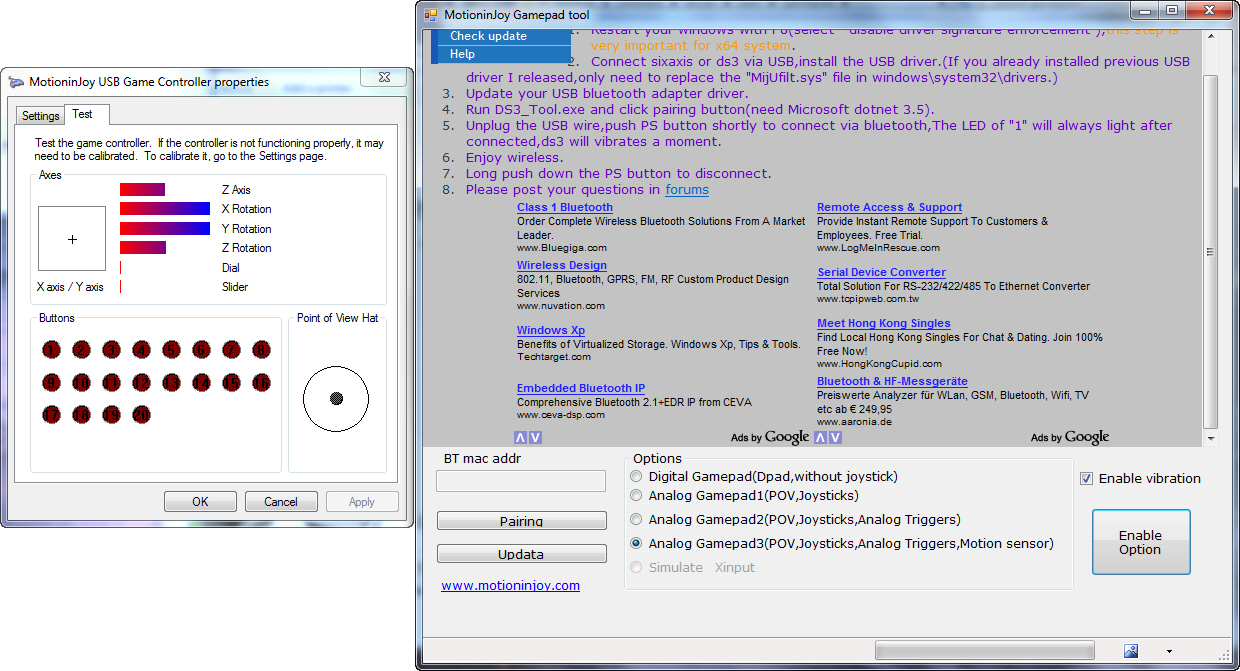
Task: Click button indicator 3 in Buttons group
Action: [x=111, y=349]
